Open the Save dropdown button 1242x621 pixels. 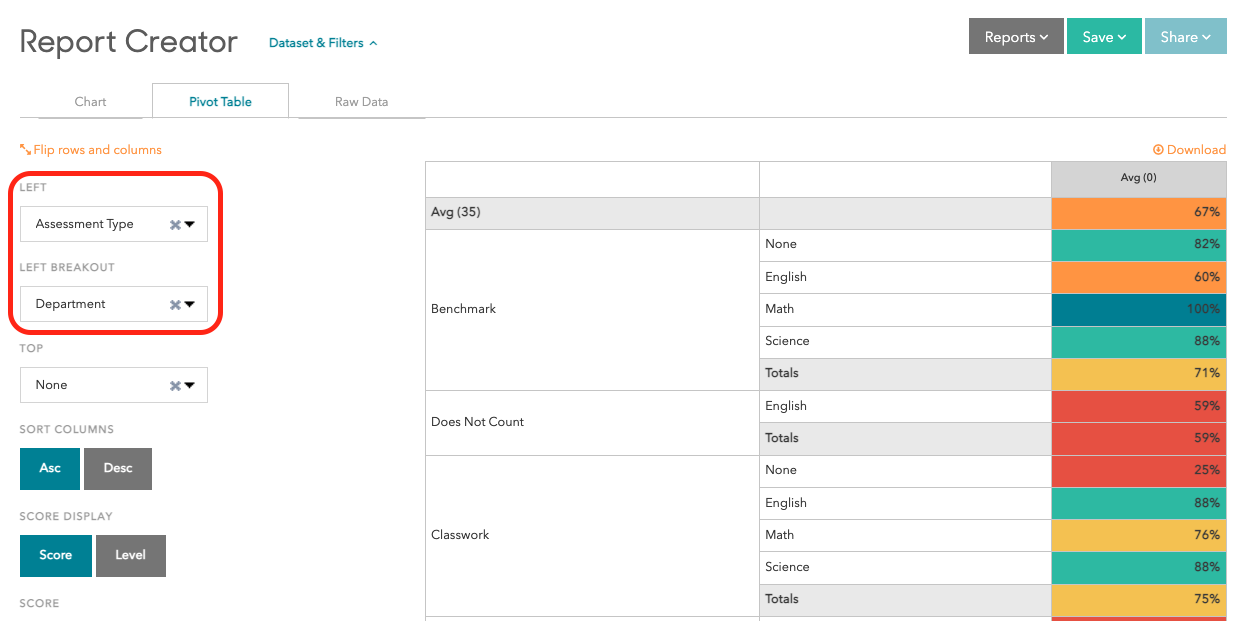tap(1104, 37)
